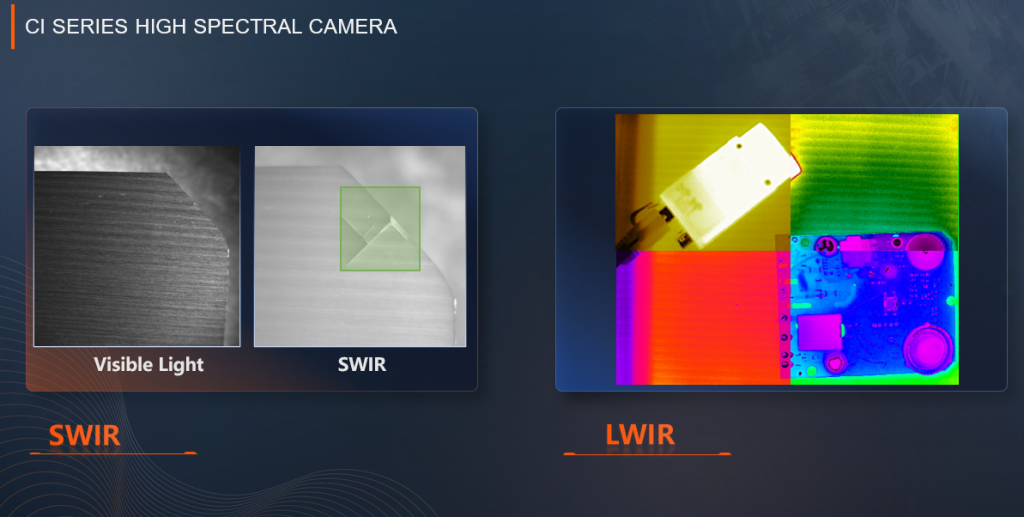Select the green highlight box in the SWIR image
Image resolution: width=1024 pixels, height=517 pixels.
point(380,228)
